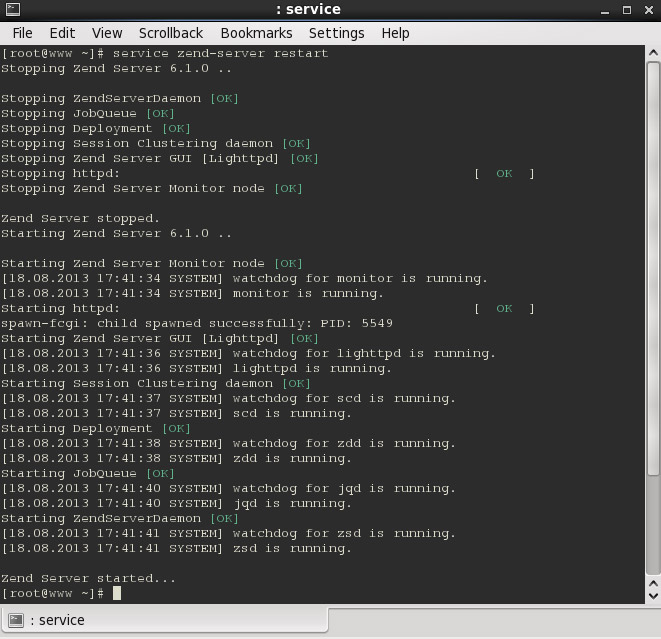Open the Bookmarks menu
The width and height of the screenshot is (661, 639).
click(256, 33)
